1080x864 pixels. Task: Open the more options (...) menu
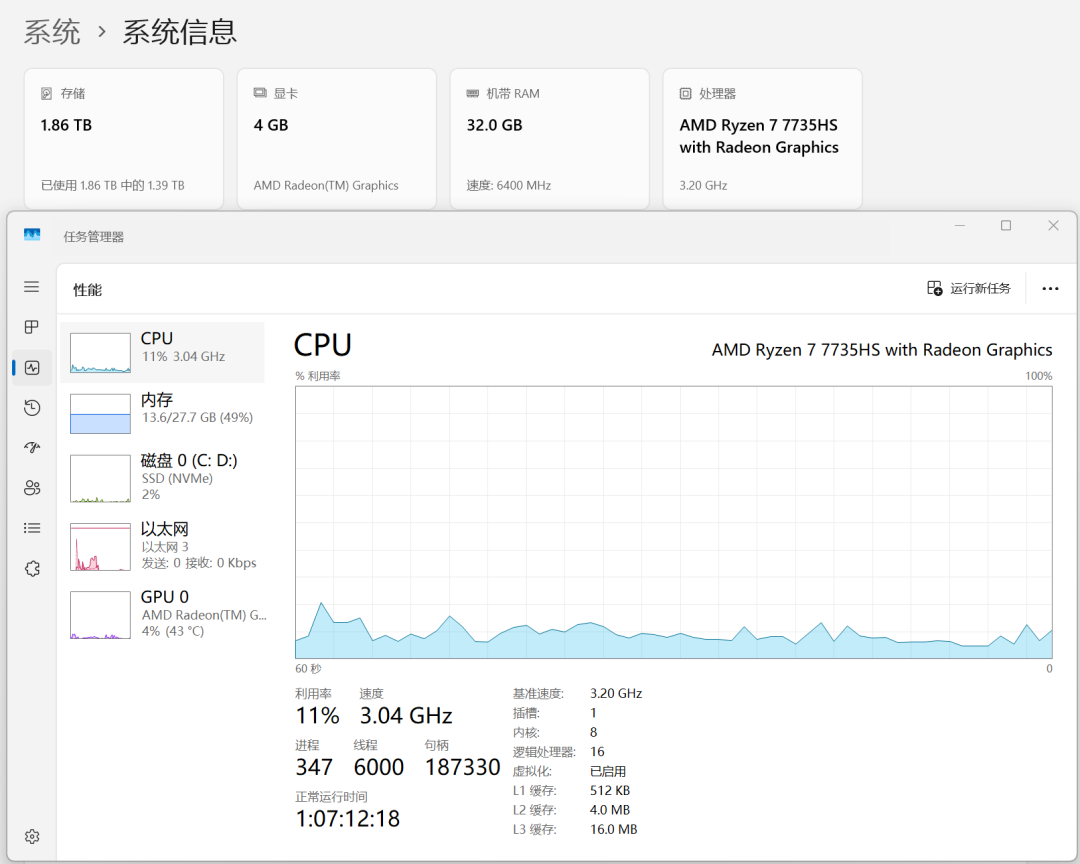click(1050, 288)
